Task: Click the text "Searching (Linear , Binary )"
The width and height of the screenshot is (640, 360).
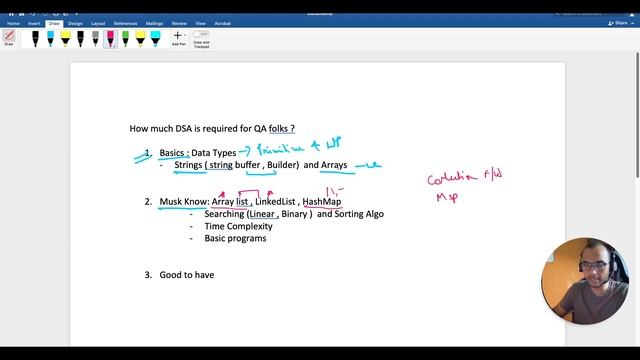Action: point(258,214)
